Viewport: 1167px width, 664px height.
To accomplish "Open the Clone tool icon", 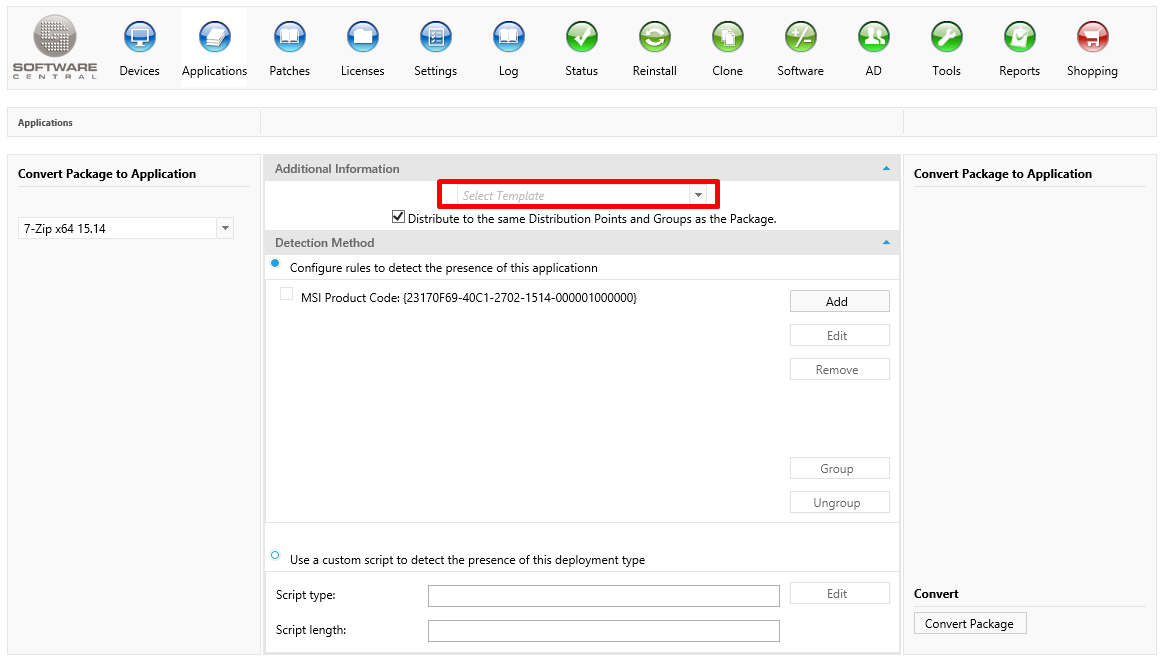I will [x=727, y=38].
